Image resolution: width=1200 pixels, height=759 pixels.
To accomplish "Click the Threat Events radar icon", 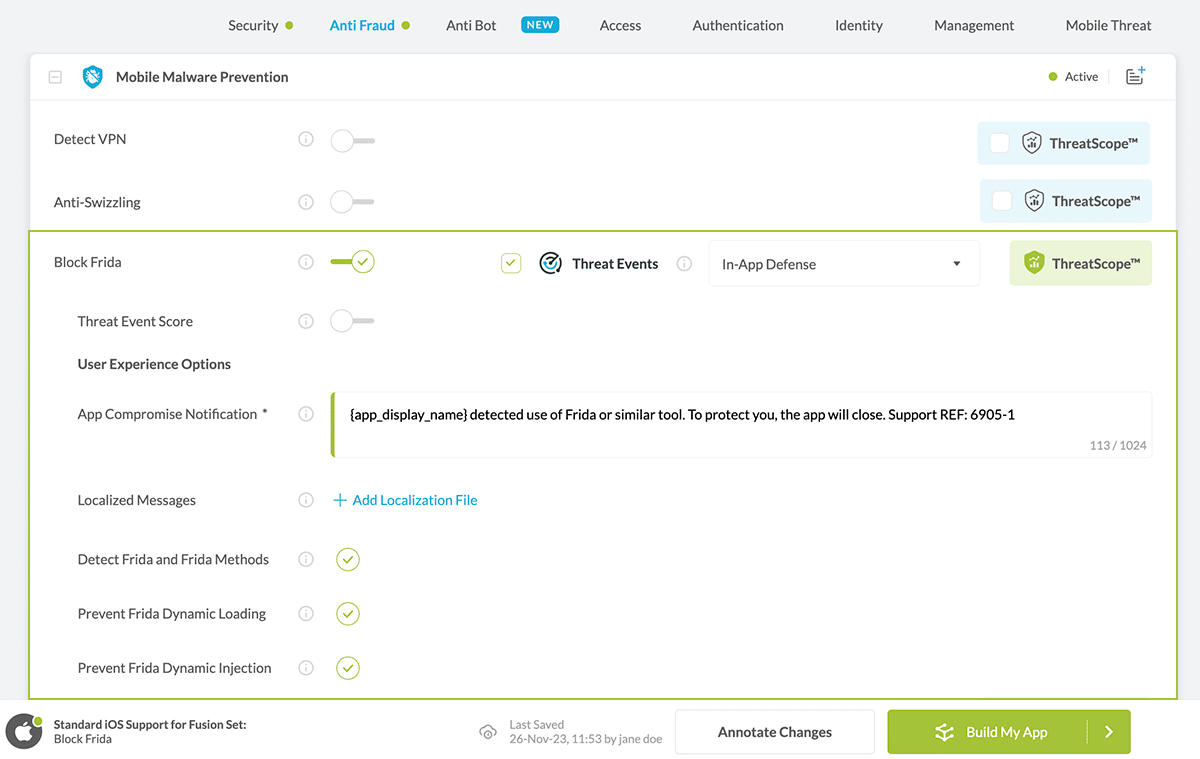I will (x=550, y=263).
